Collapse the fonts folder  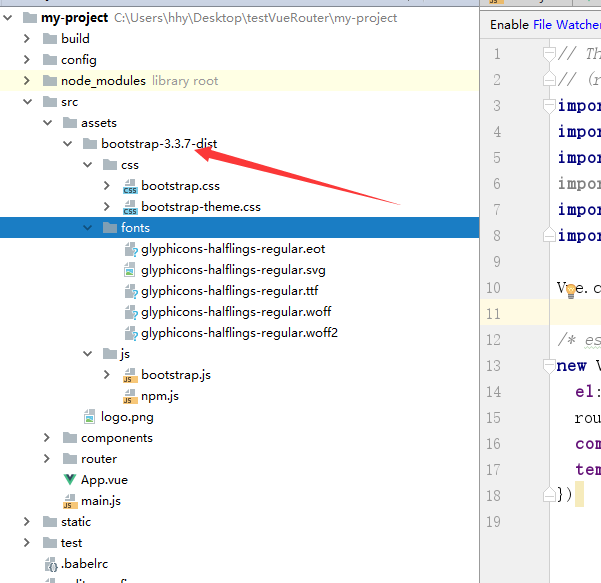[87, 228]
